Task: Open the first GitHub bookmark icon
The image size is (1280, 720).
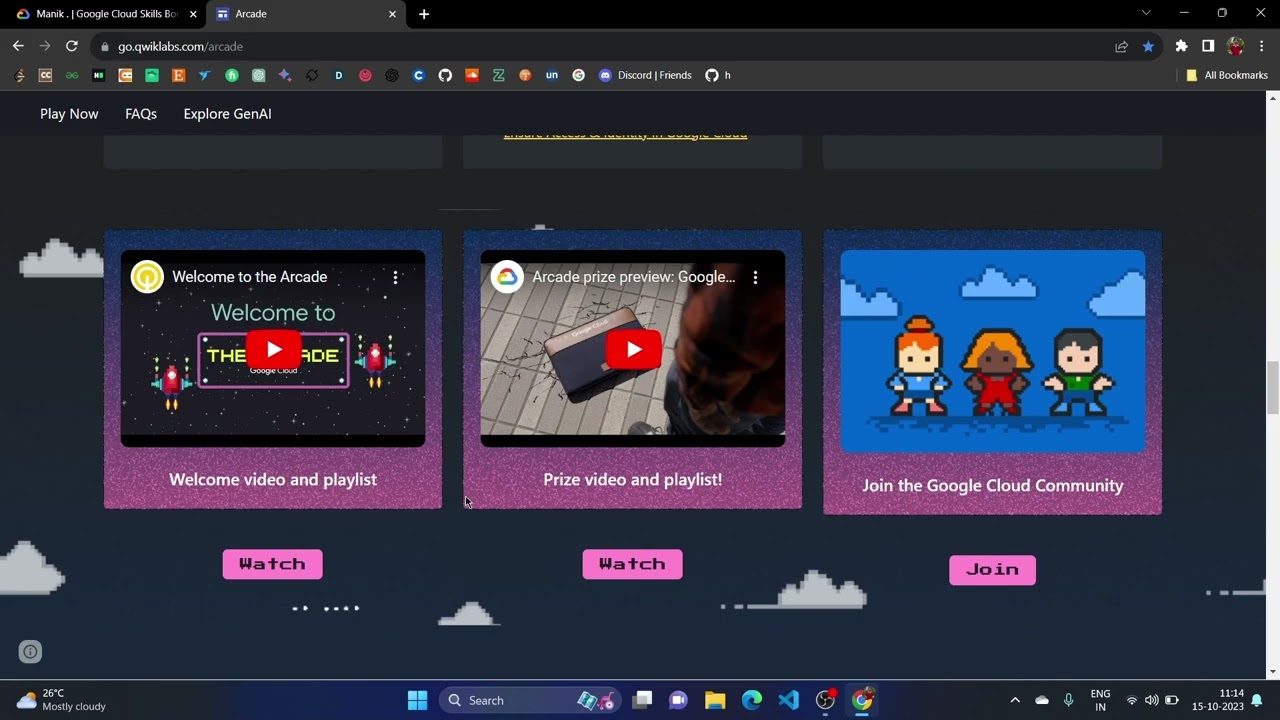Action: [445, 75]
